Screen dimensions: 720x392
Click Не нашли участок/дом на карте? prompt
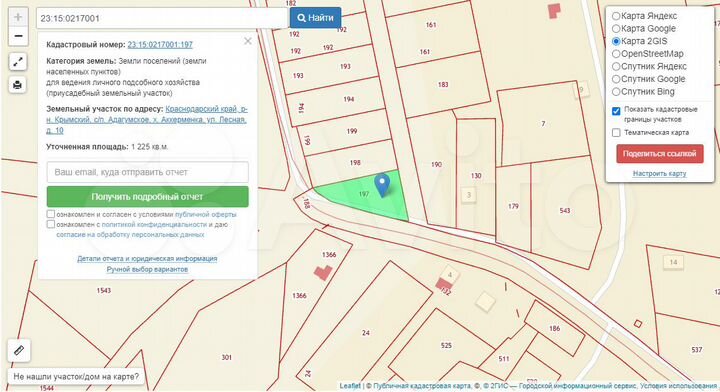(76, 376)
